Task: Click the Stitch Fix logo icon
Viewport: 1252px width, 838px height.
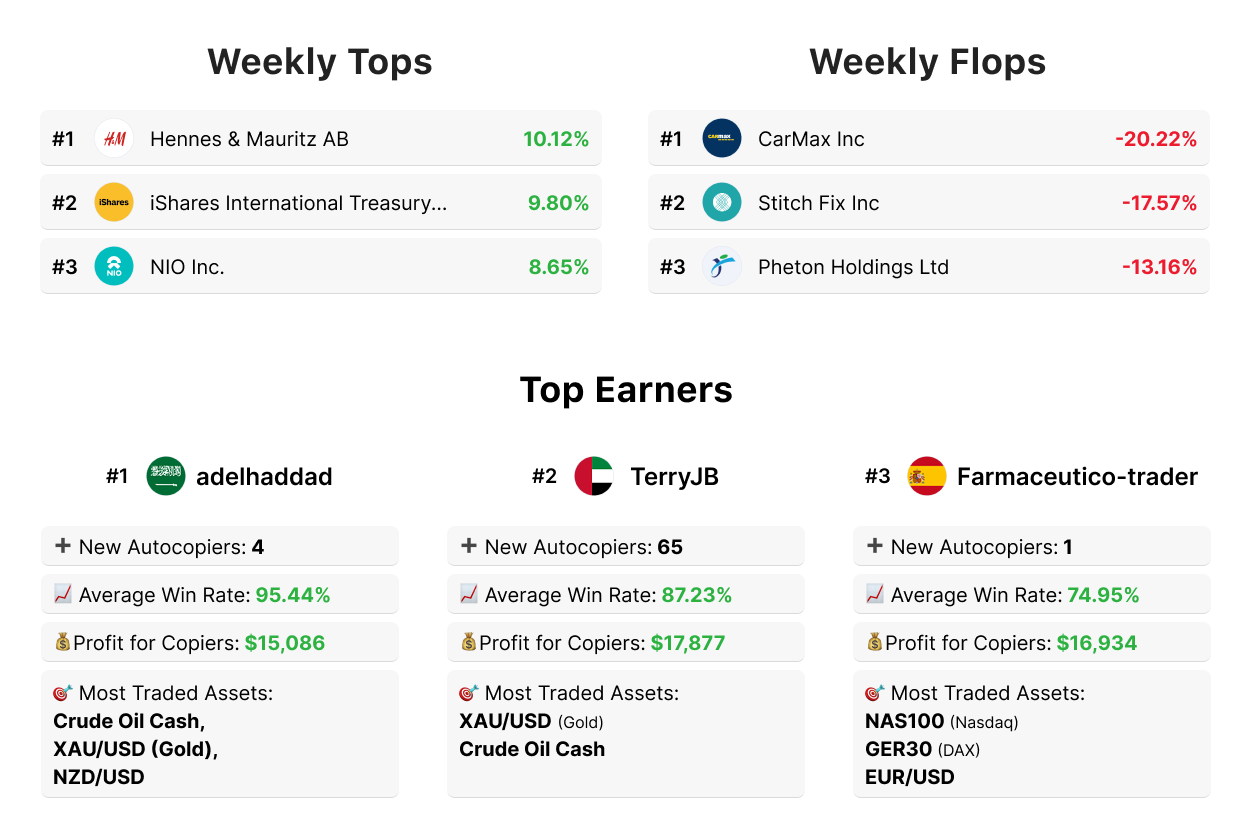Action: (722, 203)
